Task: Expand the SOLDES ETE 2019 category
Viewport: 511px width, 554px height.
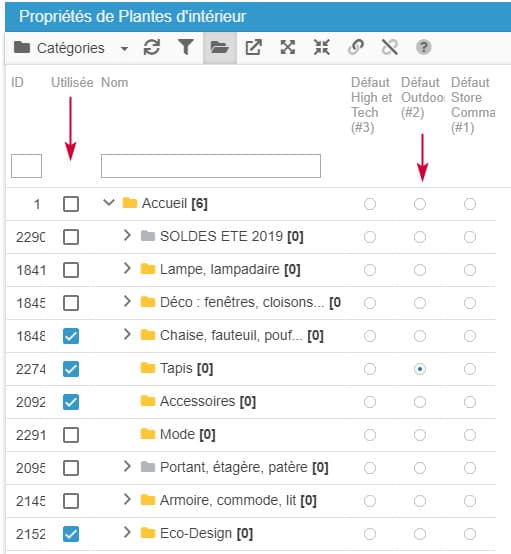Action: [x=127, y=235]
